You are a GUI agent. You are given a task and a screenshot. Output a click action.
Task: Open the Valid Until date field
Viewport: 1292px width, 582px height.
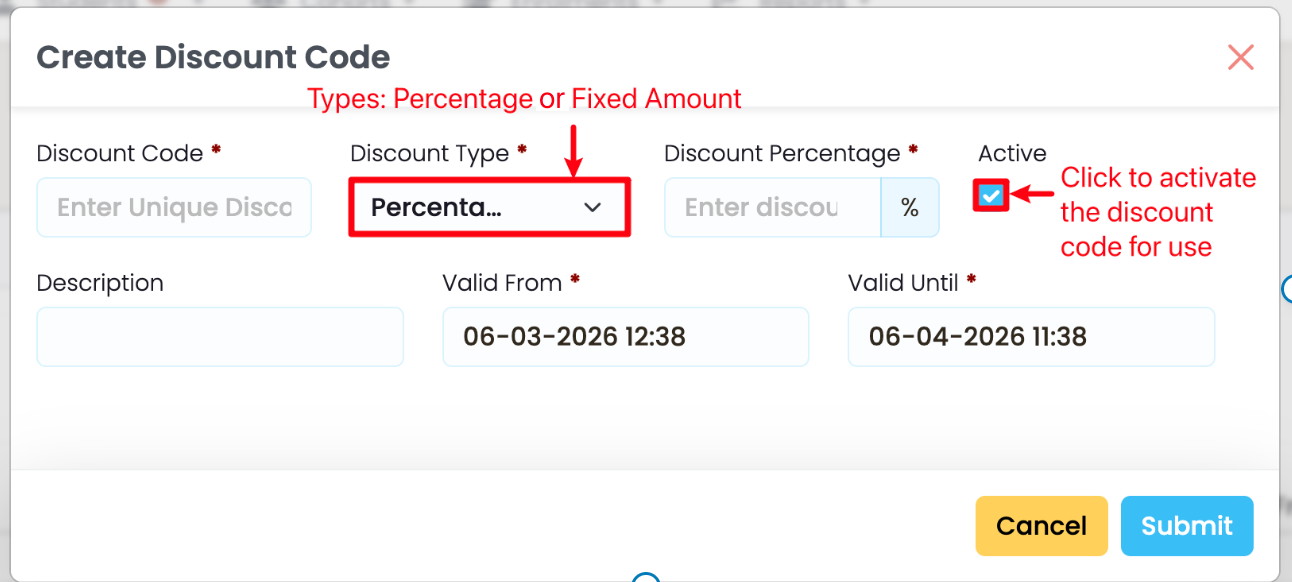[1031, 336]
